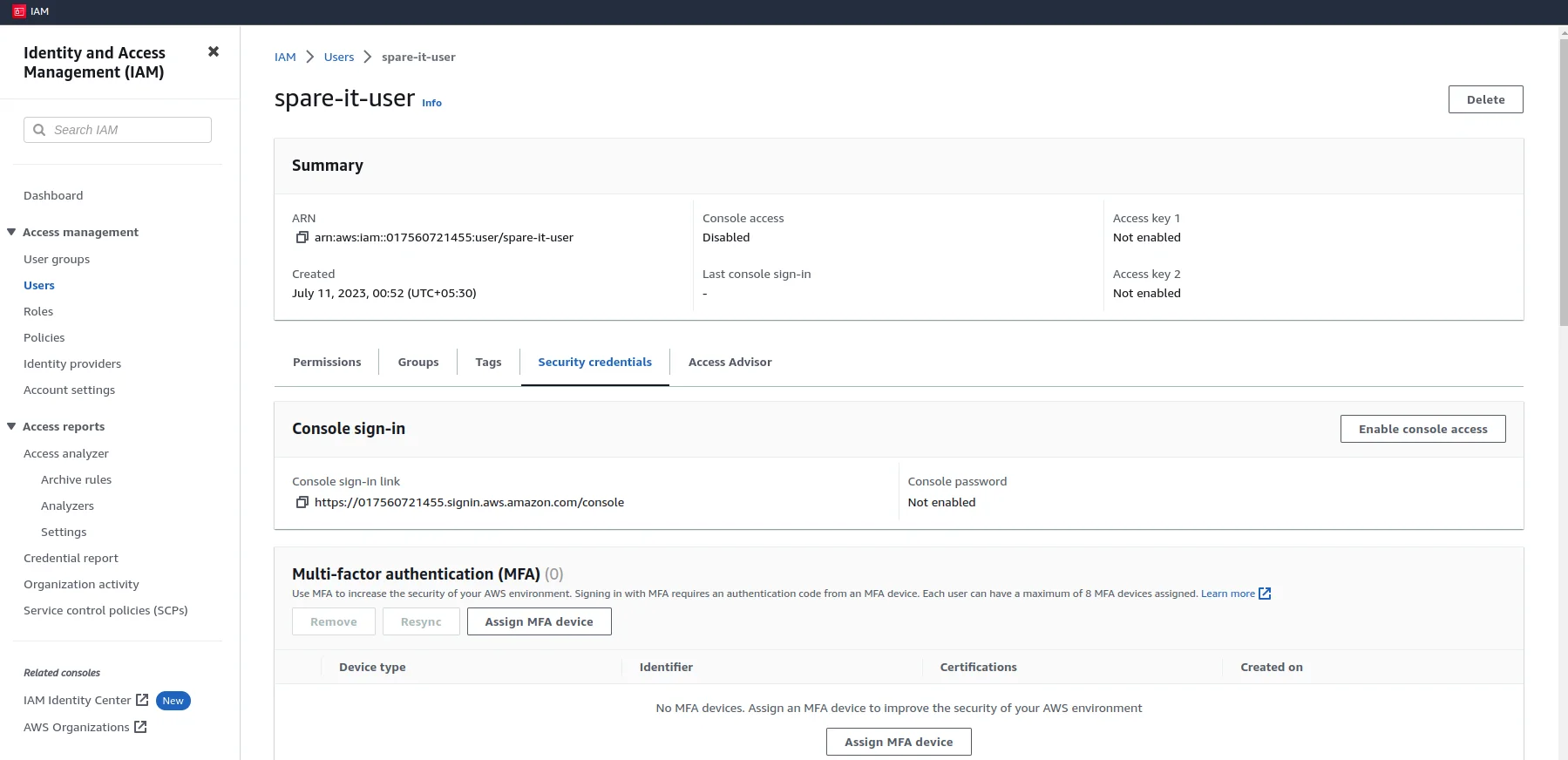
Task: Click the spare-it-user breadcrumb text
Action: coord(418,57)
